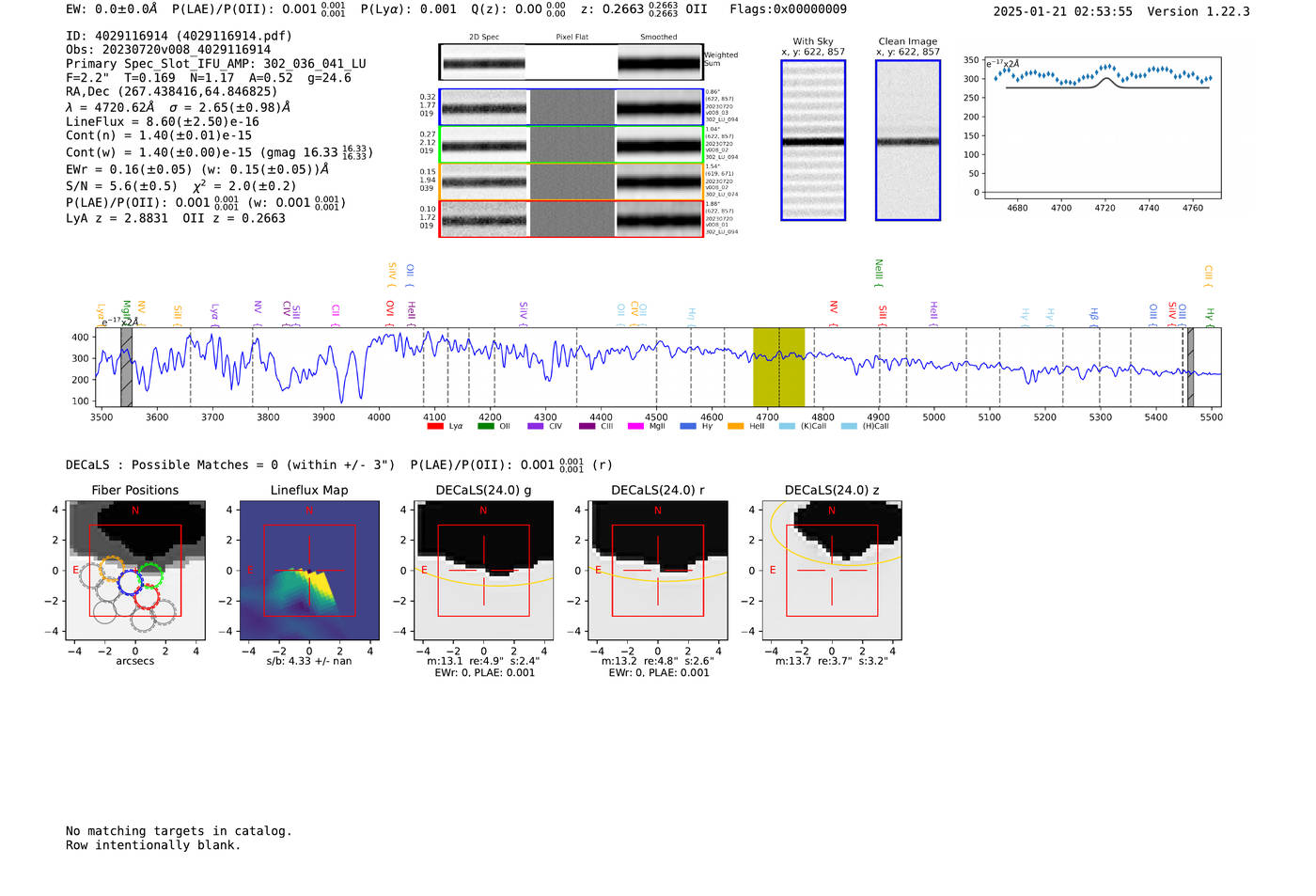The height and width of the screenshot is (896, 1316).
Task: Click the DECaLS(24.0) g image
Action: pos(483,571)
